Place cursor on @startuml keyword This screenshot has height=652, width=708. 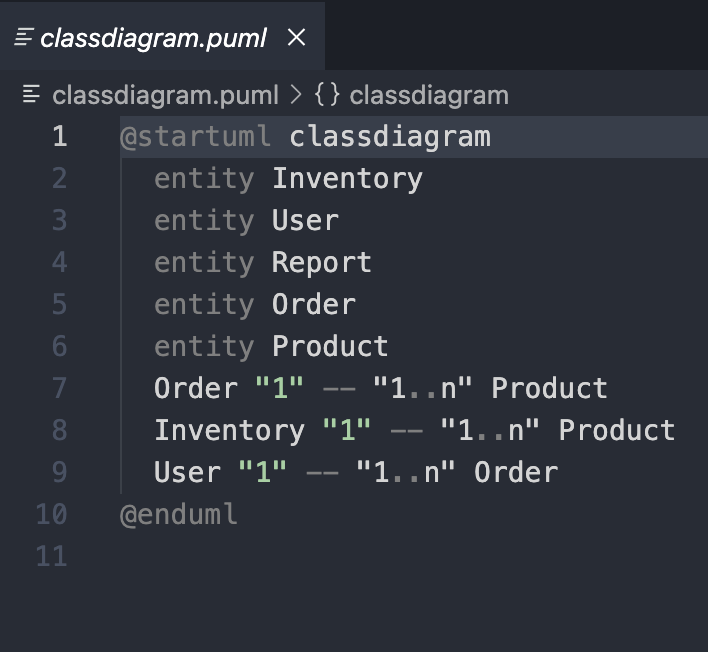click(x=195, y=137)
